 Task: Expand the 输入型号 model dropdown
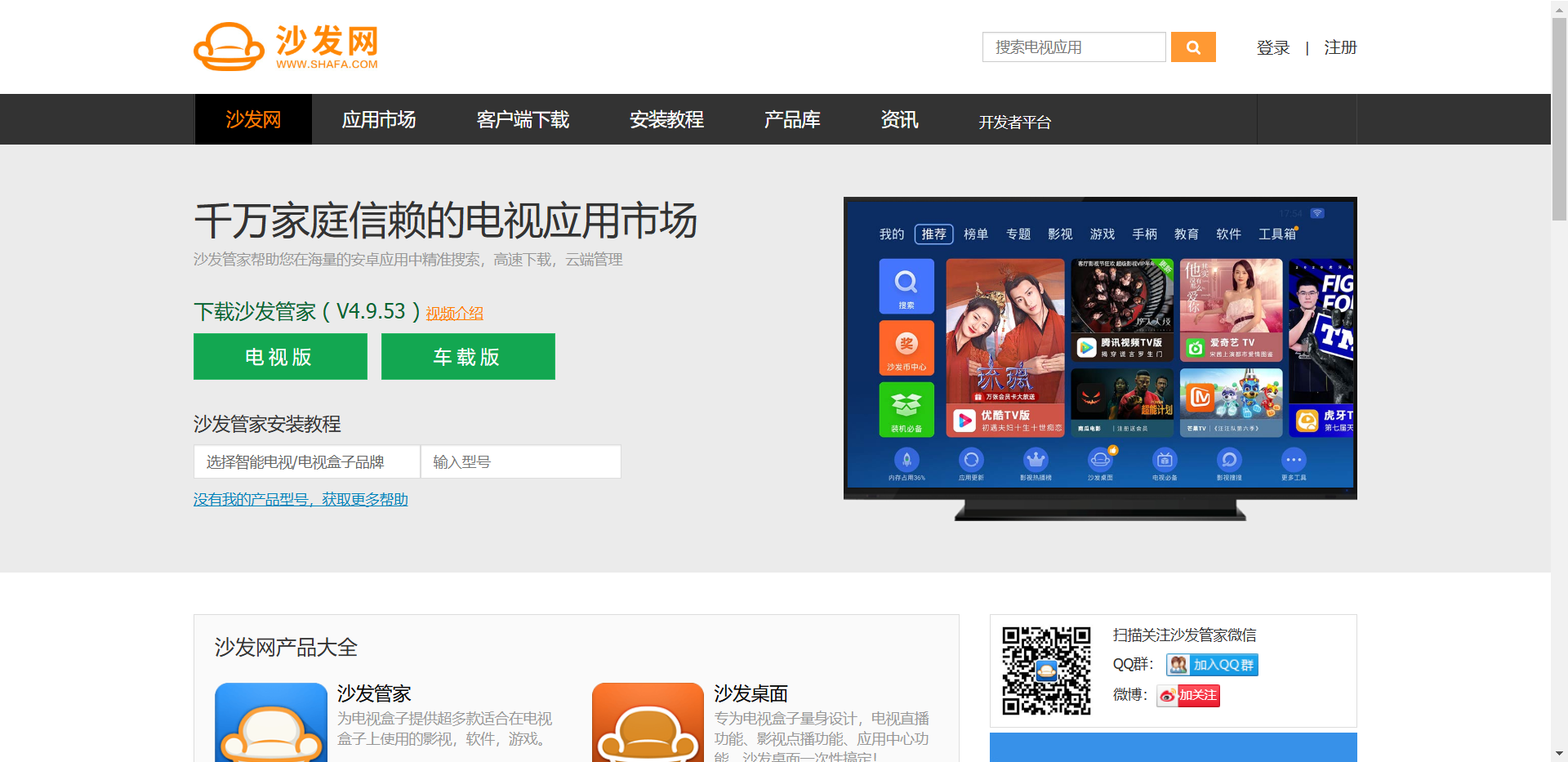pyautogui.click(x=520, y=461)
